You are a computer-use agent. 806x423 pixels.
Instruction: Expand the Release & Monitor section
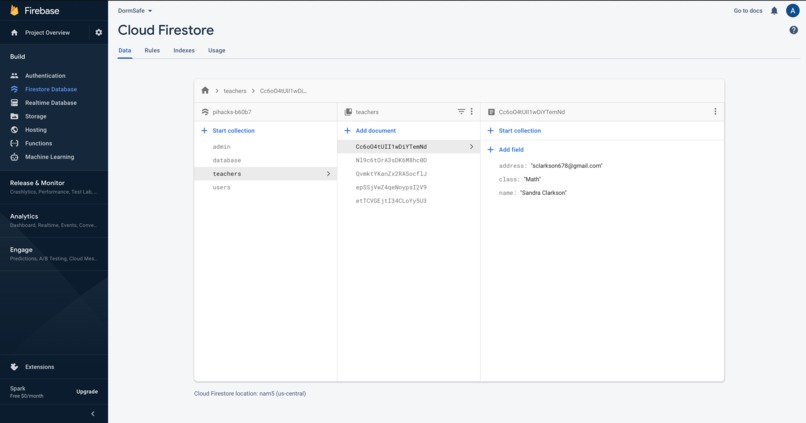(x=54, y=187)
